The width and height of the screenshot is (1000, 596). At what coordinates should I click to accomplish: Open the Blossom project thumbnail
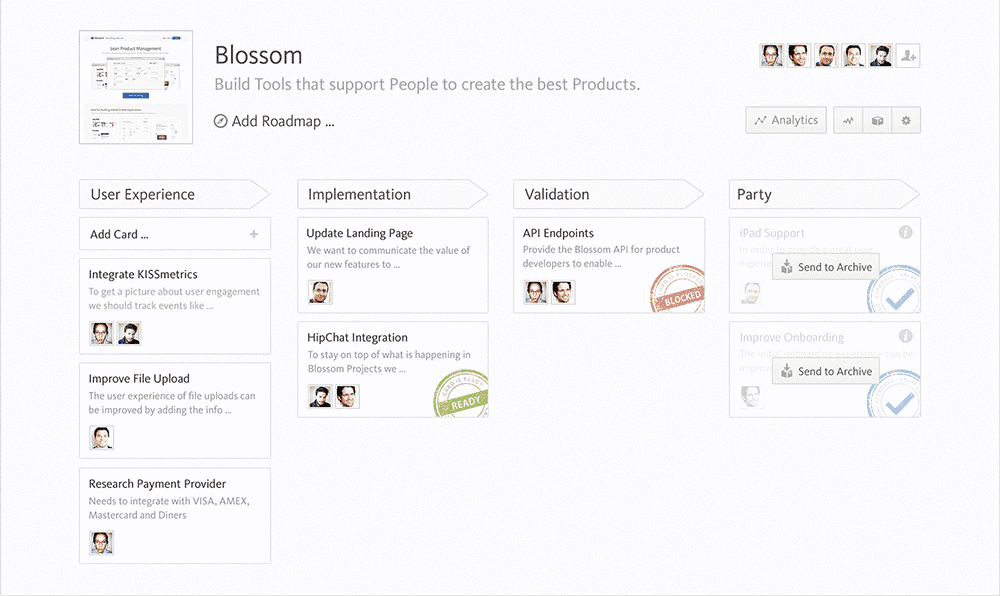pyautogui.click(x=136, y=87)
